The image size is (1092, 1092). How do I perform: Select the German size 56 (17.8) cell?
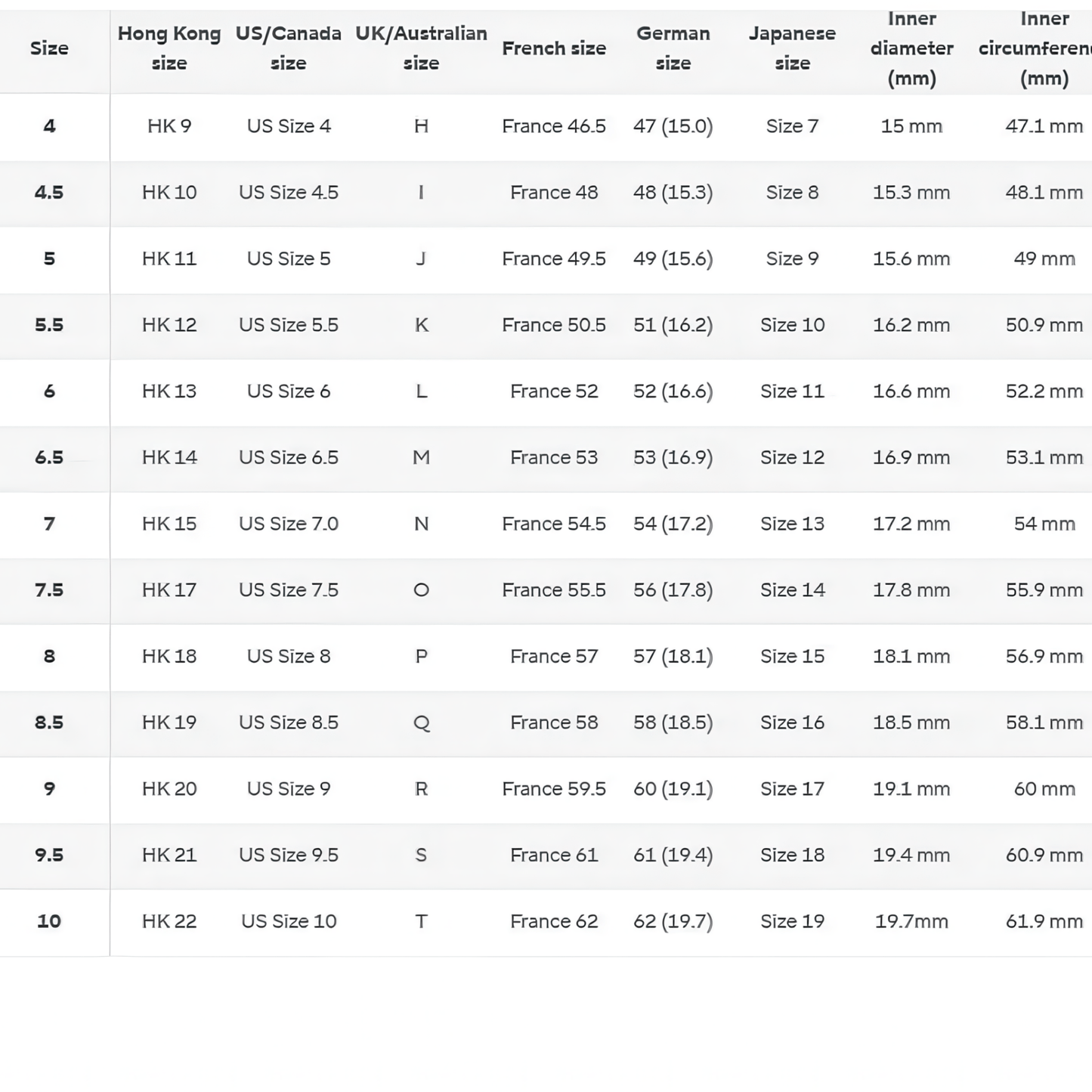673,590
